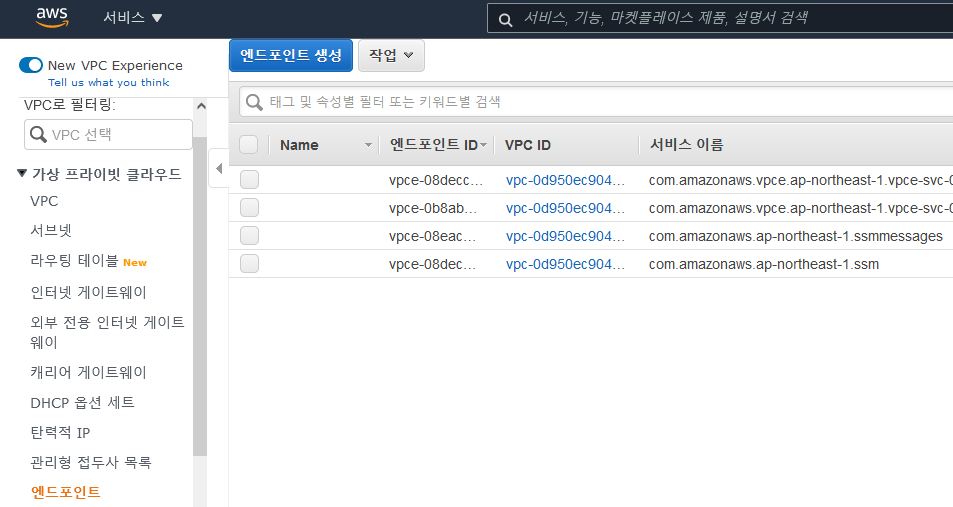953x507 pixels.
Task: Open 서브넷 in the sidebar
Action: 51,231
